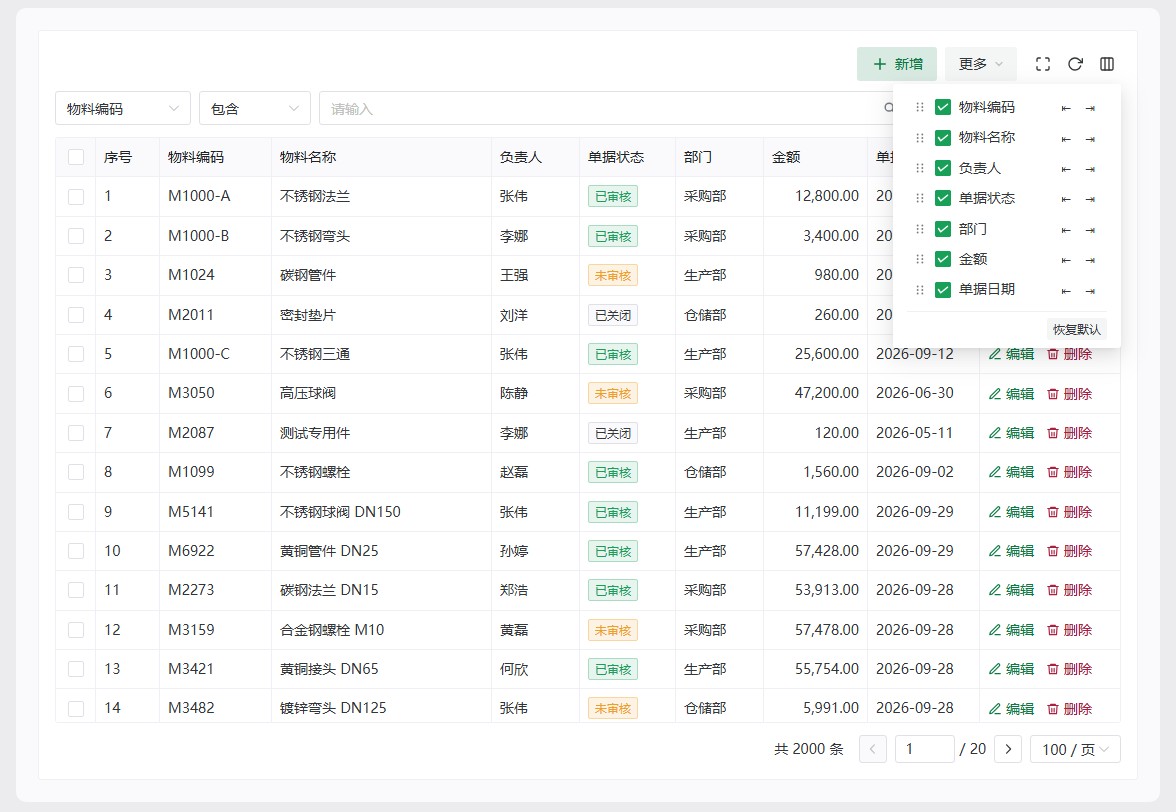Screen dimensions: 1176x812
Task: Focus the 请输入 search input
Action: pos(608,109)
